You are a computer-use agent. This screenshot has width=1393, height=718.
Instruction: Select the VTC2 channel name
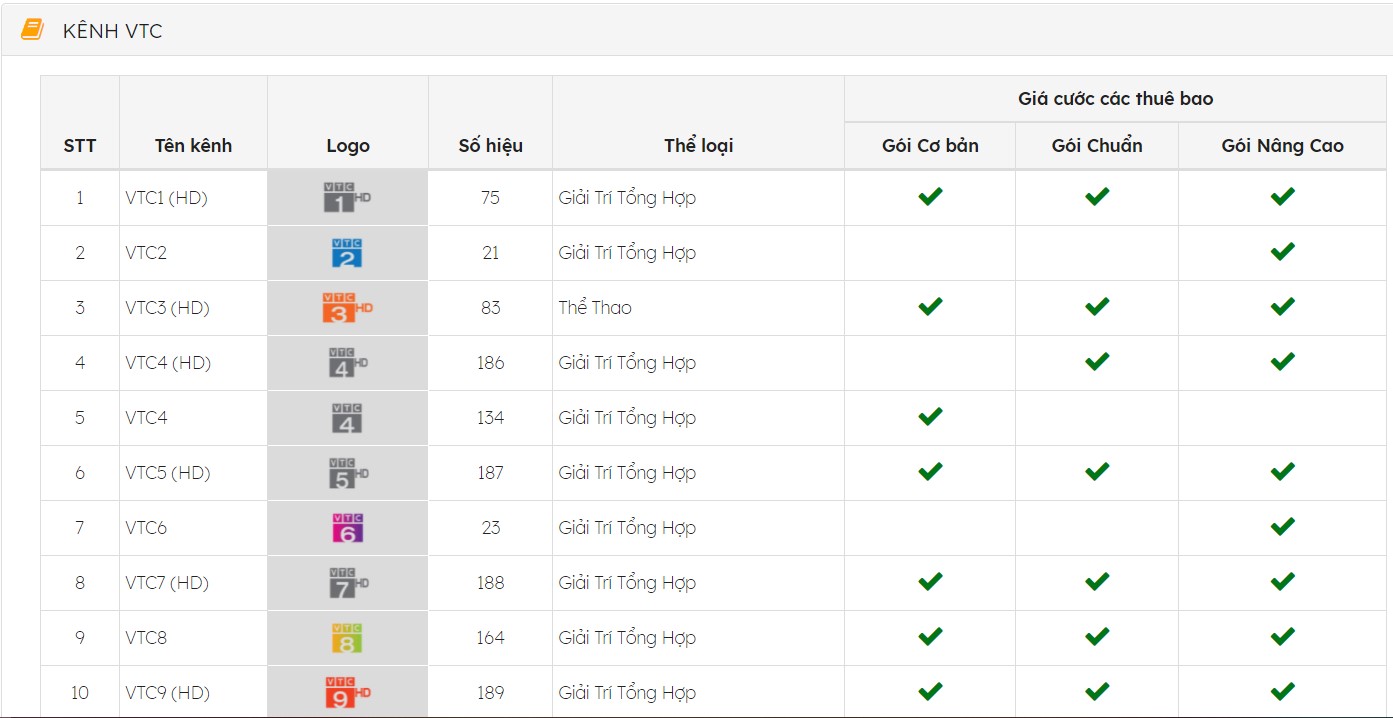[x=146, y=253]
